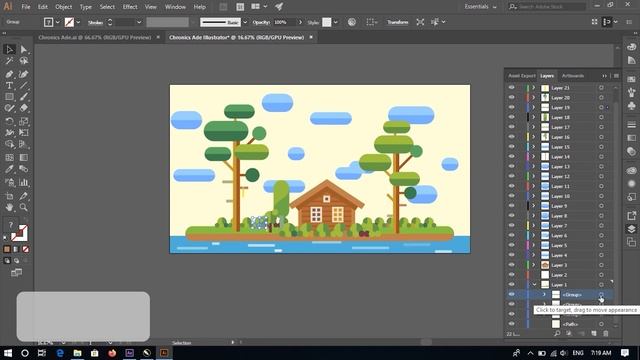Toggle visibility of Layer 3
This screenshot has width=640, height=360.
coord(511,265)
